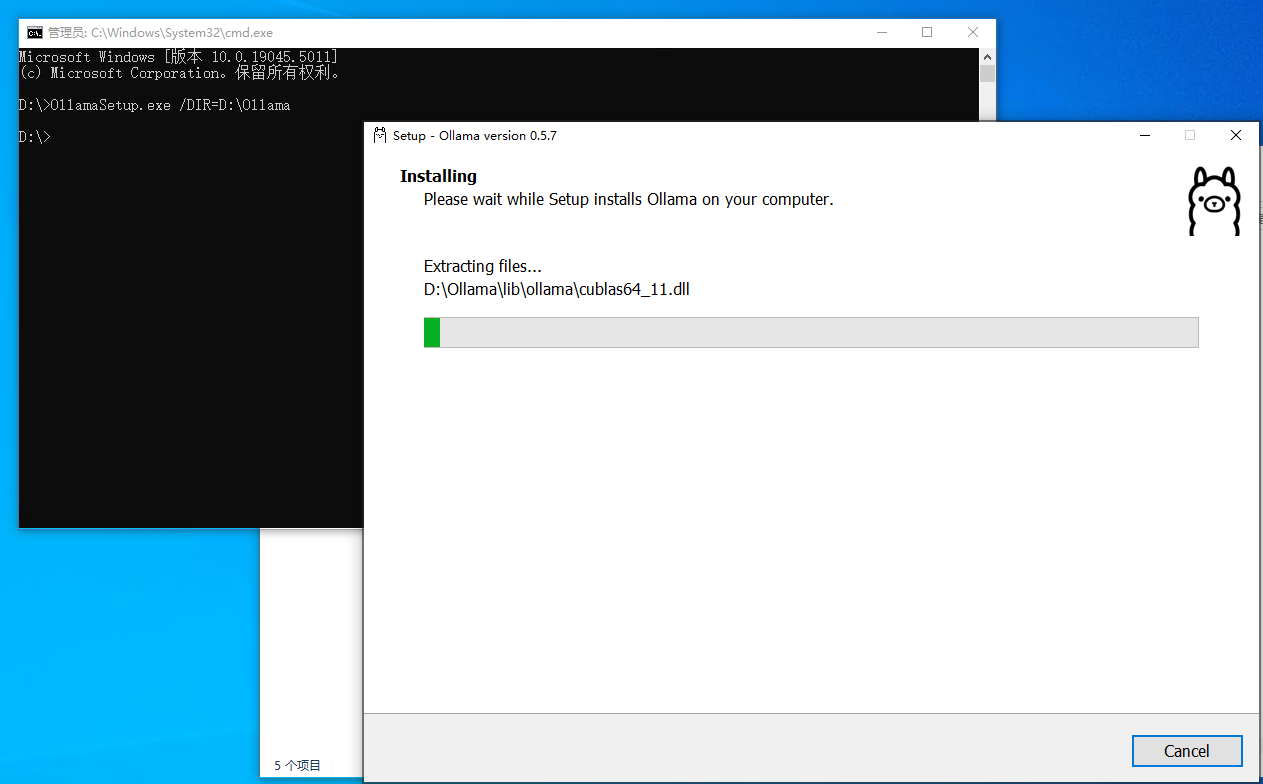1263x784 pixels.
Task: Close the cmd.exe window
Action: tap(973, 32)
